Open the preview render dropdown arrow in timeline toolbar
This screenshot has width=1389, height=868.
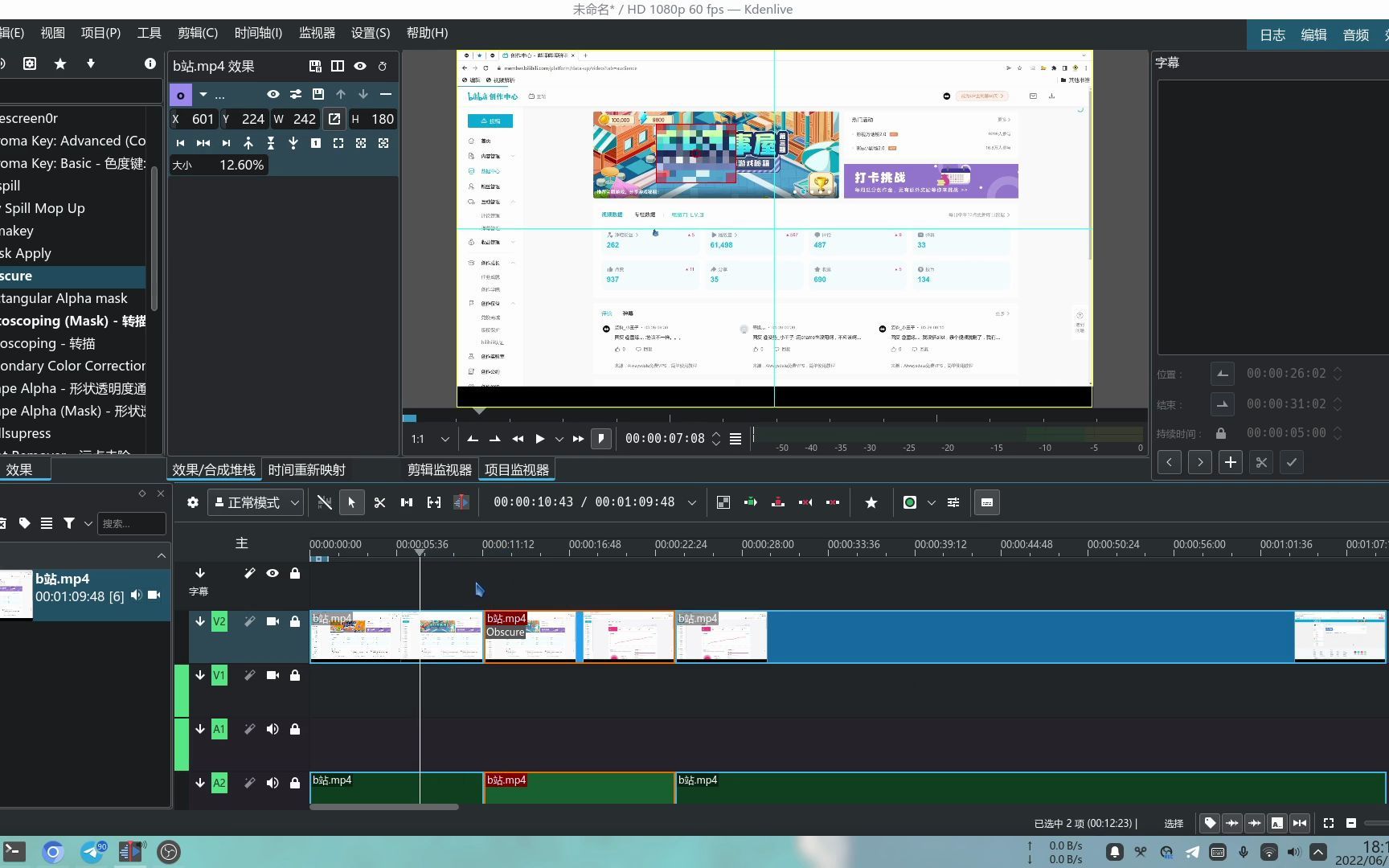pyautogui.click(x=931, y=502)
